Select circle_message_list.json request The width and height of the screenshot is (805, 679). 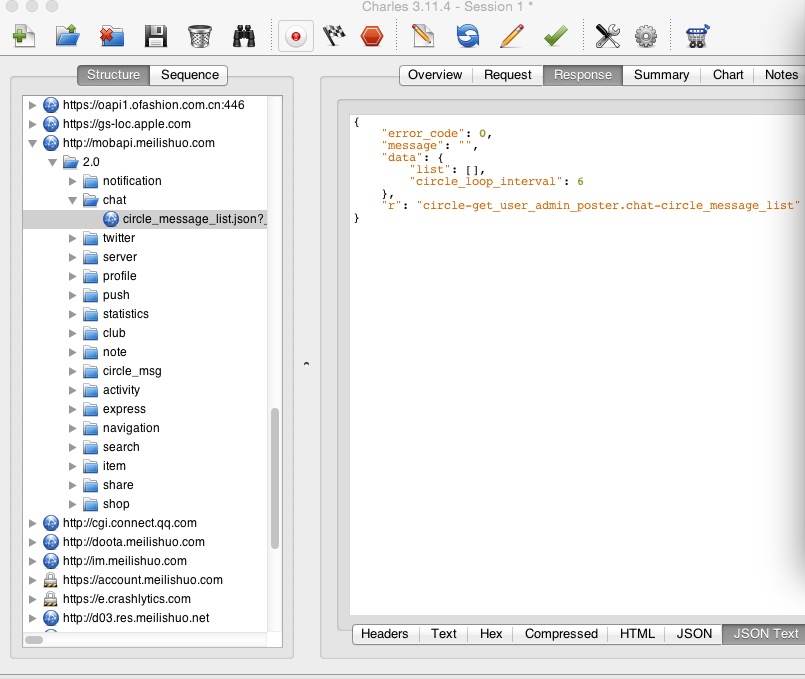click(145, 219)
